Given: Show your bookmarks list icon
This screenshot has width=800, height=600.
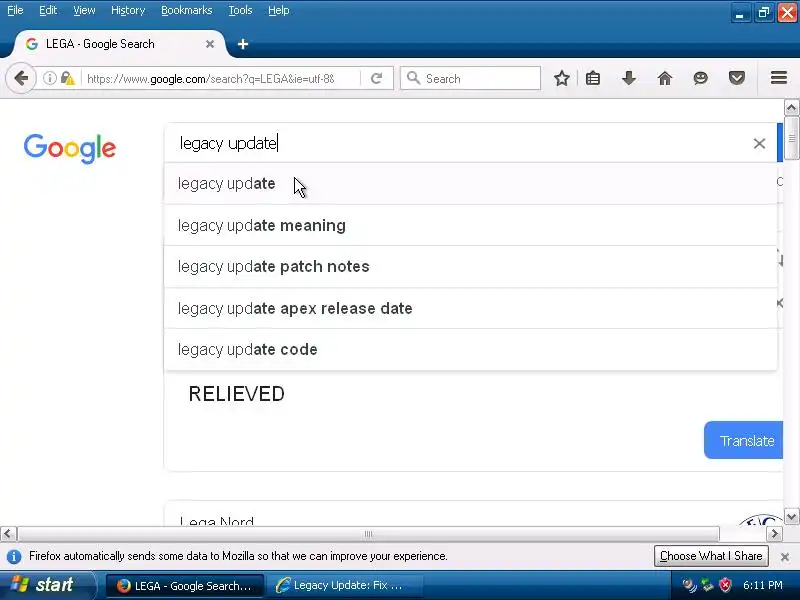Looking at the screenshot, I should 593,79.
